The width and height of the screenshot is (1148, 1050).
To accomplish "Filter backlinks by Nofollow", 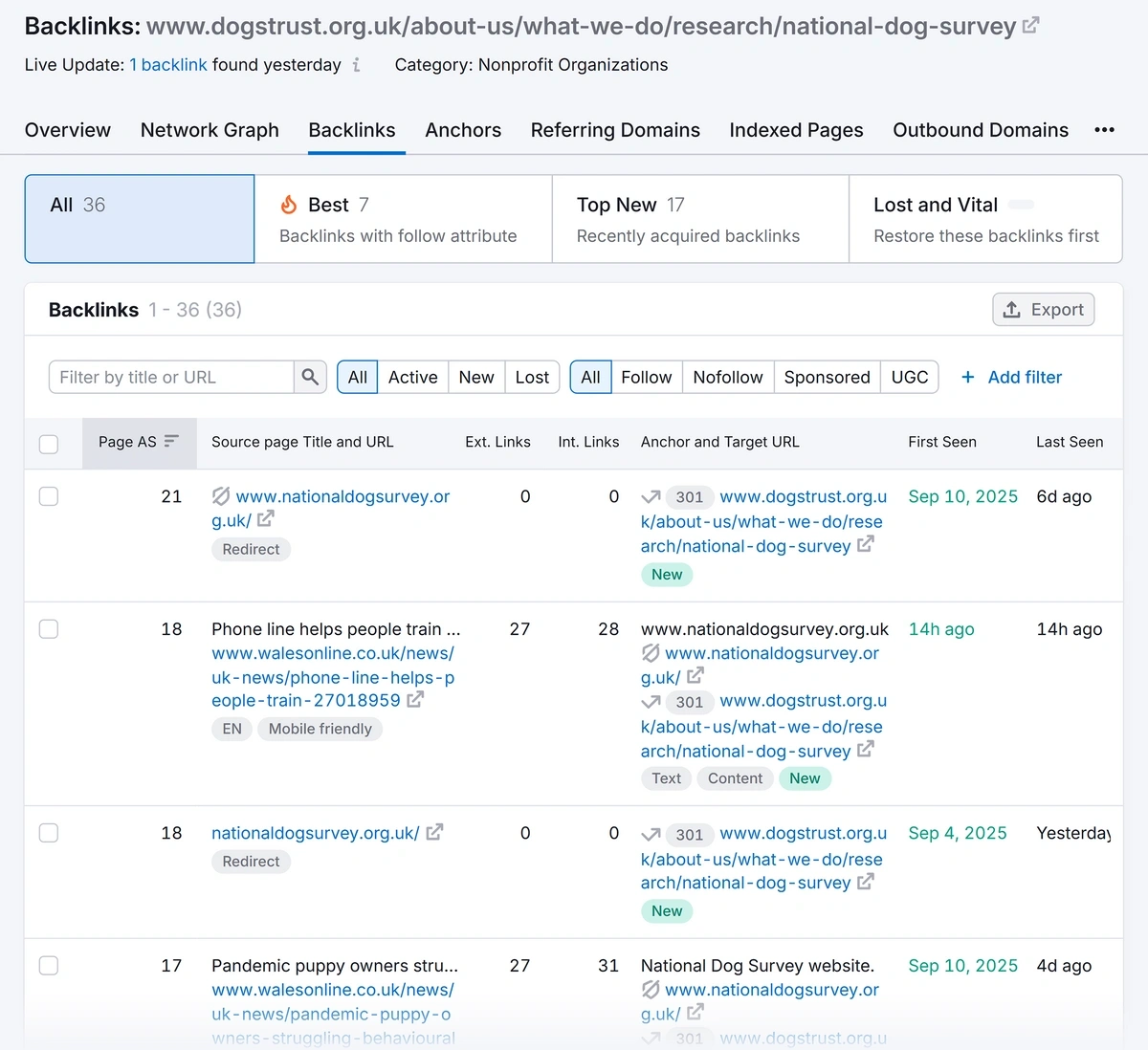I will coord(728,377).
